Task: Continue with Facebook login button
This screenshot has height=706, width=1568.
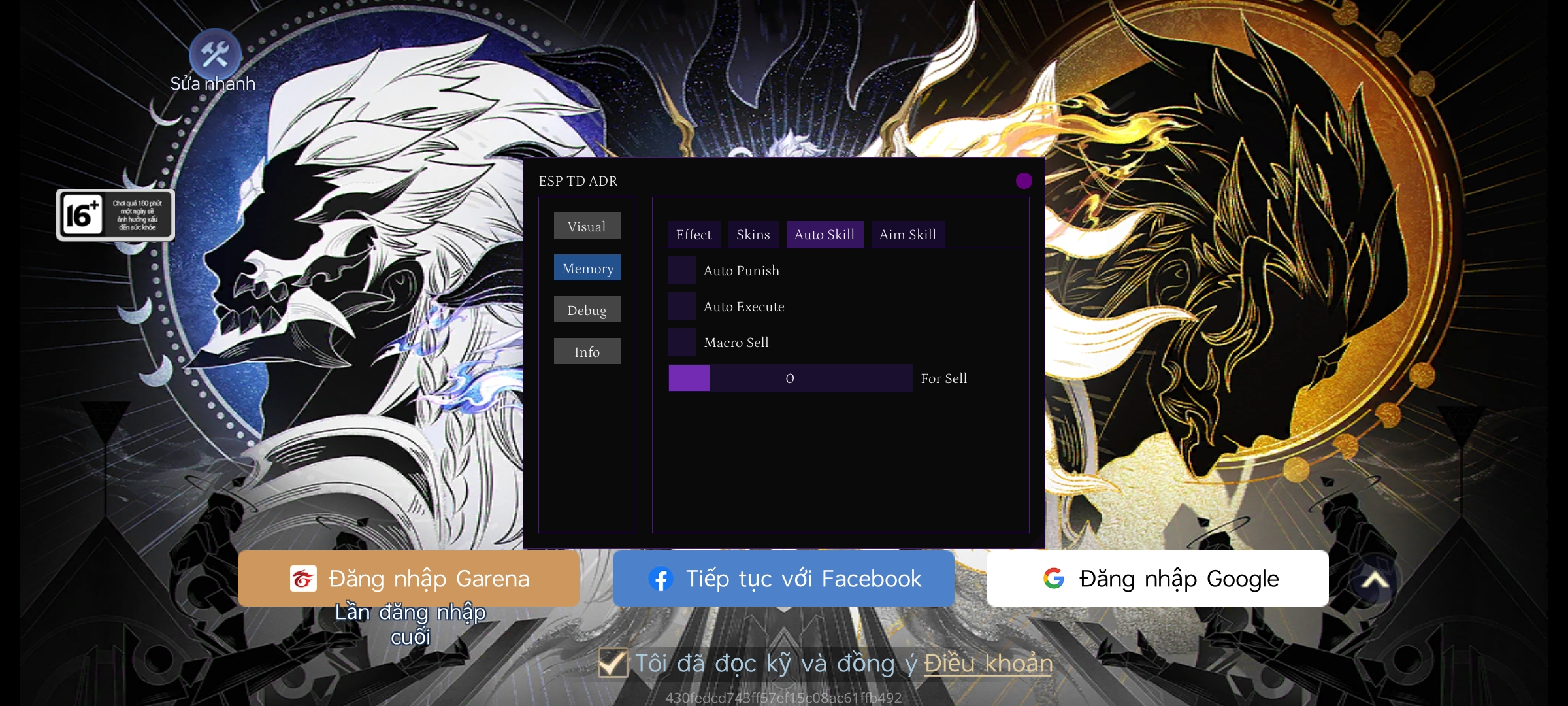Action: tap(783, 579)
